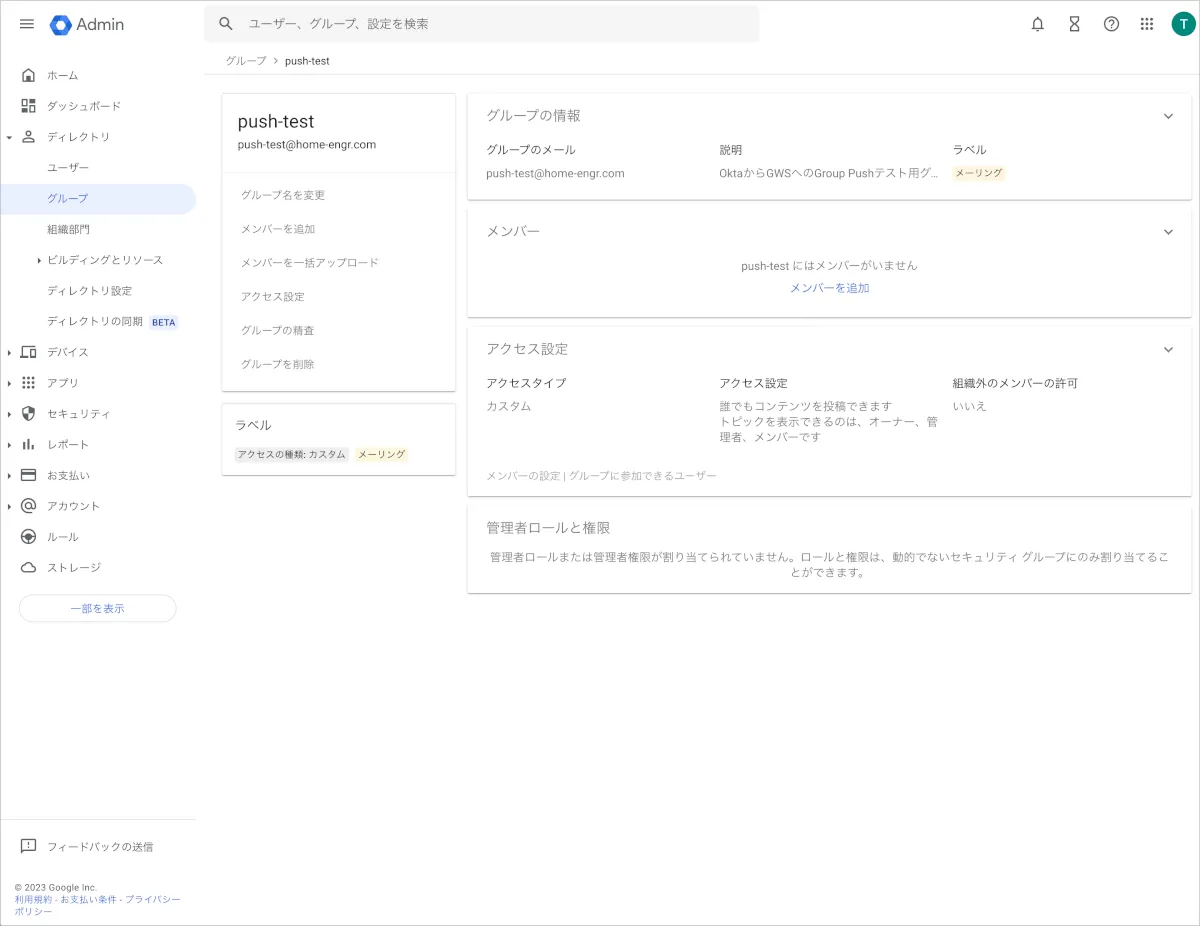The width and height of the screenshot is (1200, 926).
Task: Open the help question mark icon
Action: (1111, 24)
